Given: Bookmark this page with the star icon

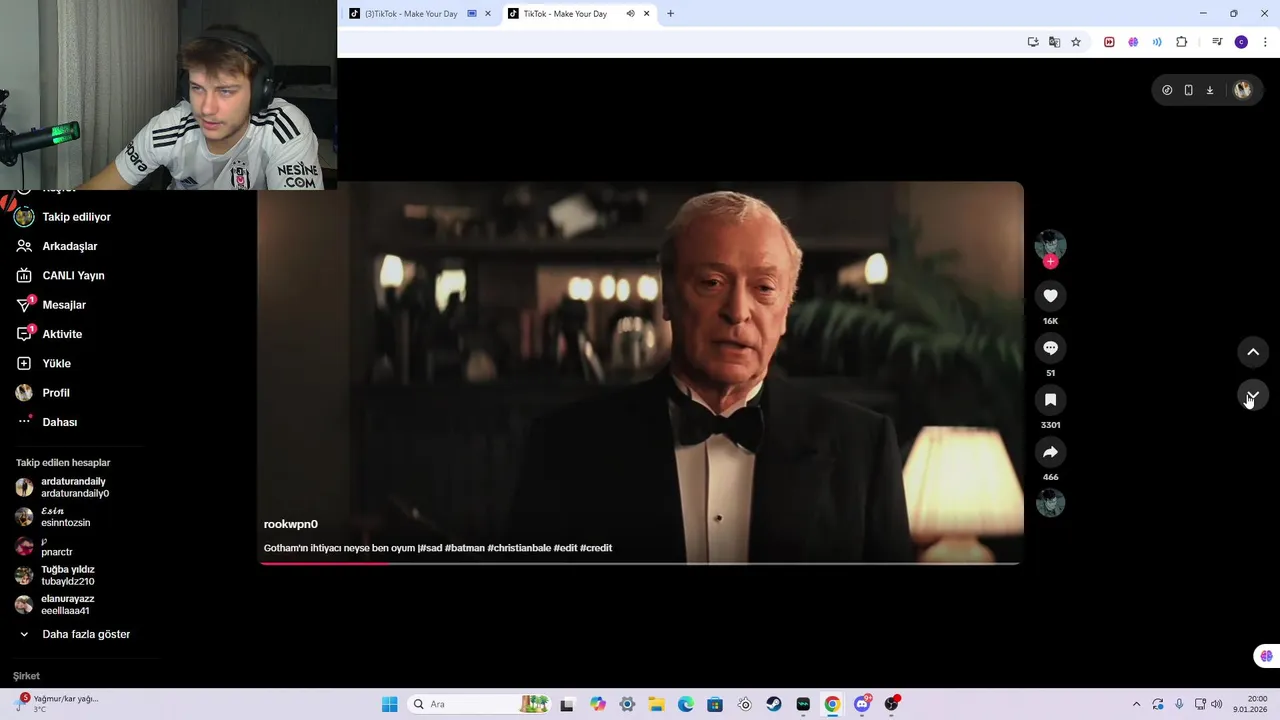Looking at the screenshot, I should (x=1076, y=42).
